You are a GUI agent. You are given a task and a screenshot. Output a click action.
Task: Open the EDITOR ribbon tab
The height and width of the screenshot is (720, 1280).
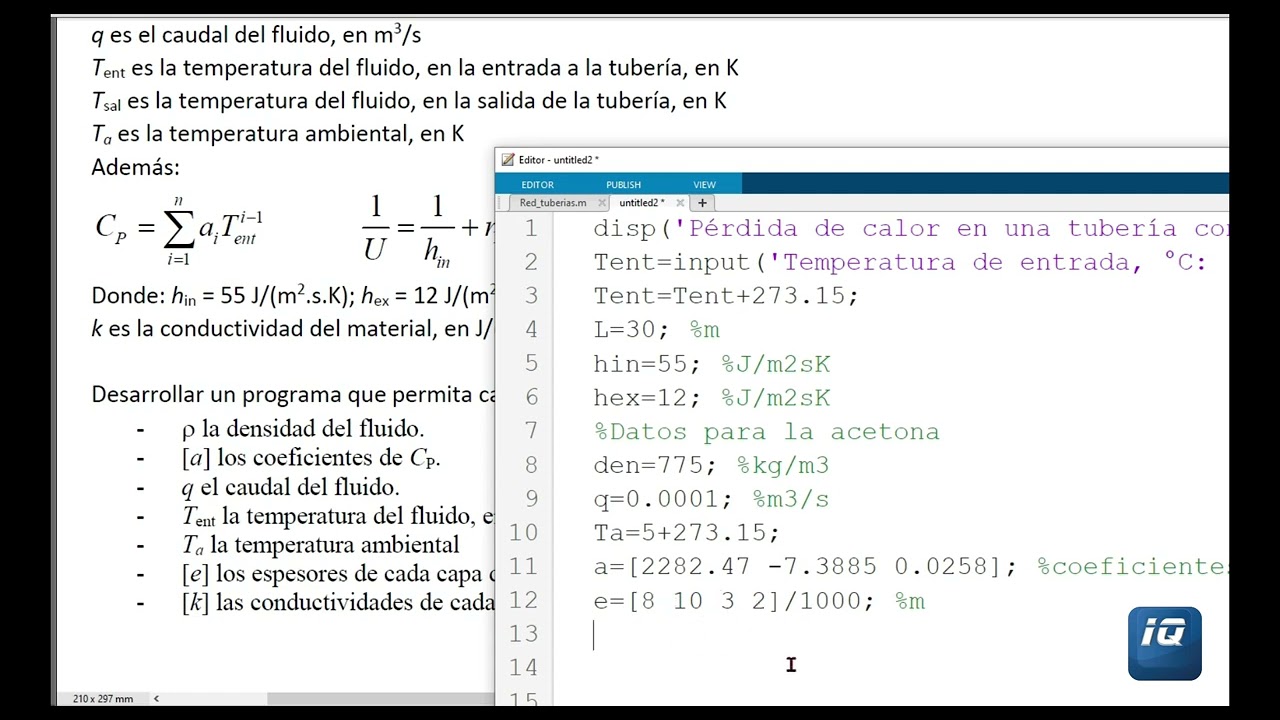click(x=537, y=184)
